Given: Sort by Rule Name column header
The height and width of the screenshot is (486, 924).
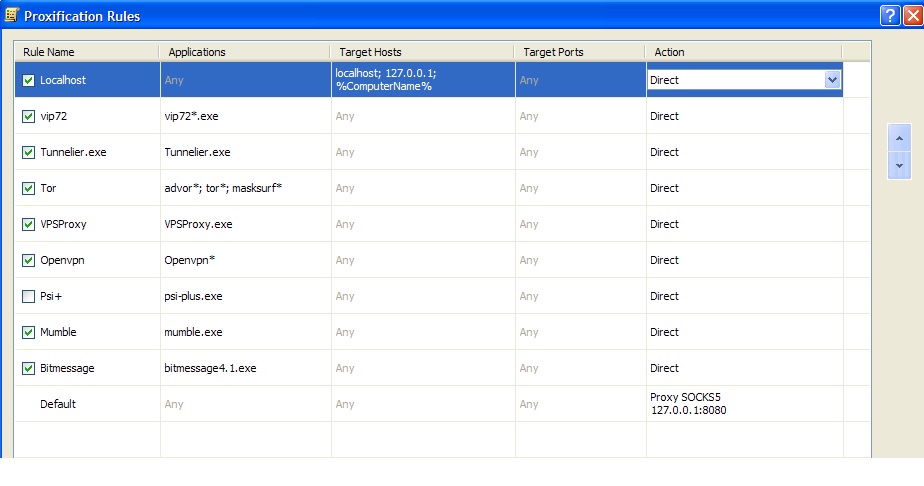Looking at the screenshot, I should [87, 52].
